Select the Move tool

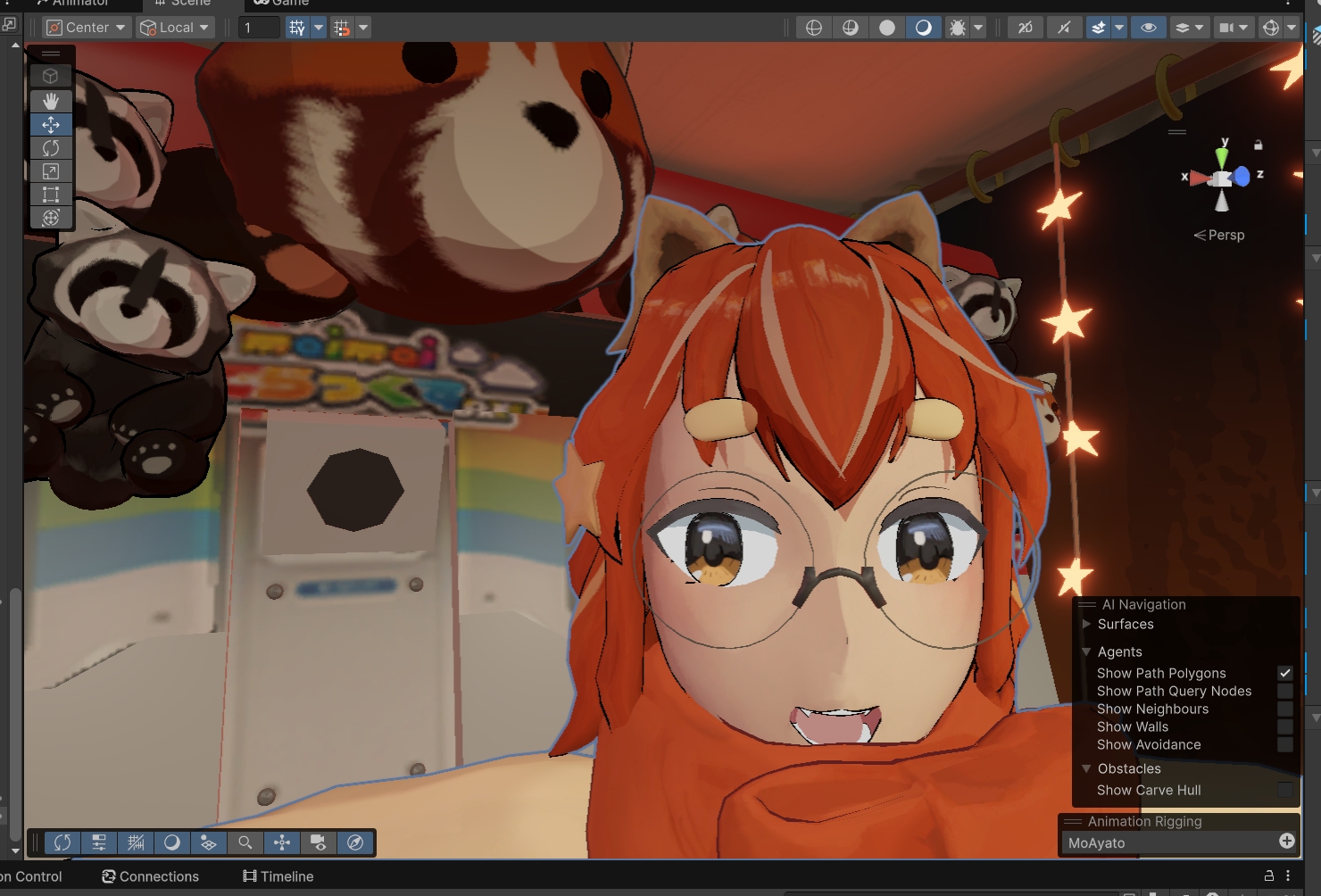point(51,125)
